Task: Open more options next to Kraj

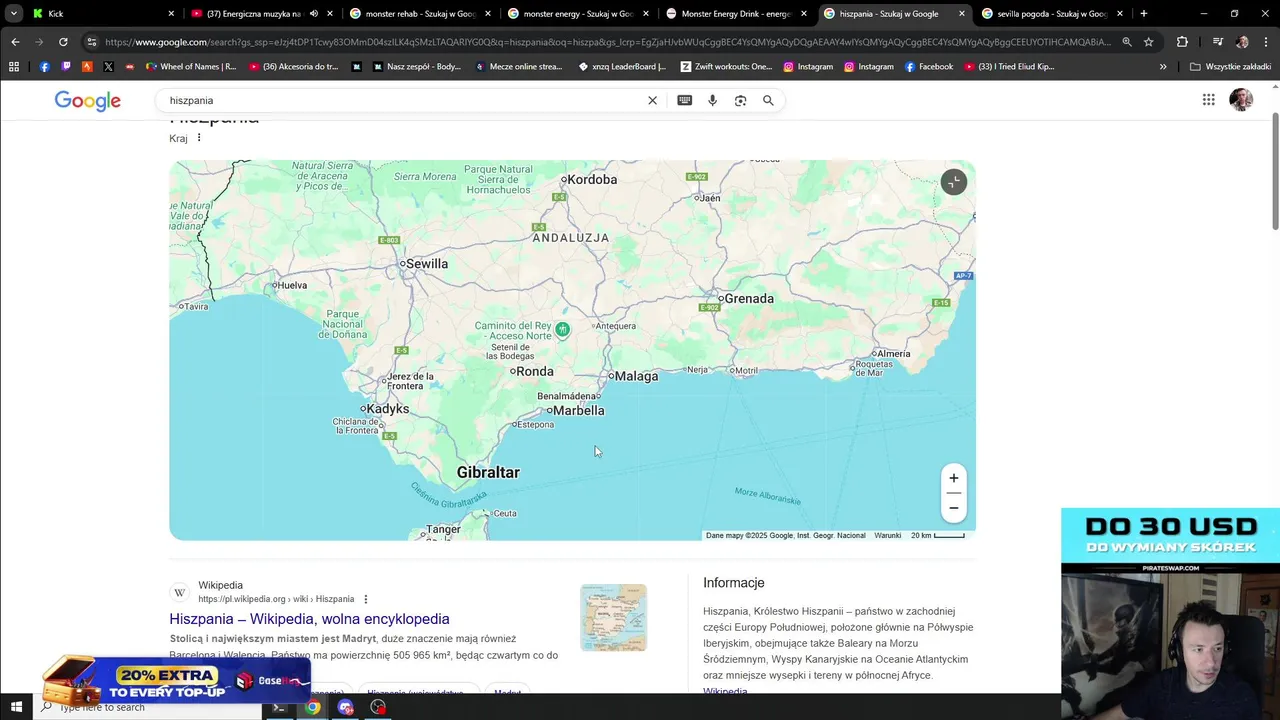Action: pyautogui.click(x=199, y=138)
